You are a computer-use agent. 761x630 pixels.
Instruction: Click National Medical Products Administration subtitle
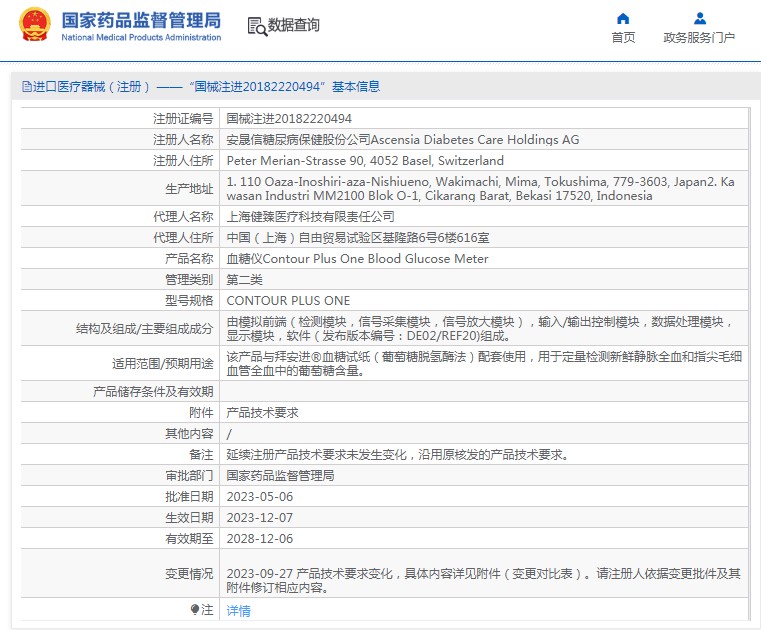coord(141,37)
